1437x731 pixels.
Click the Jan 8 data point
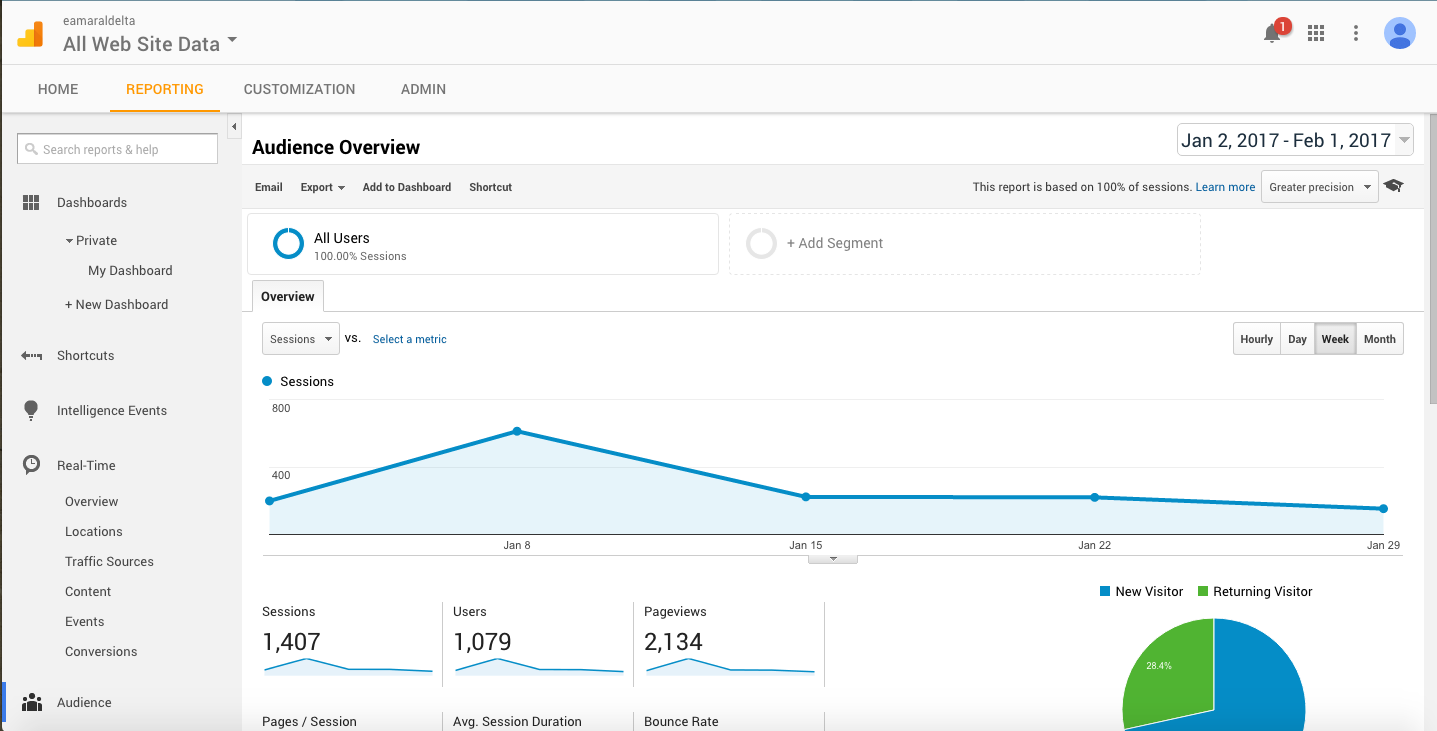coord(517,431)
